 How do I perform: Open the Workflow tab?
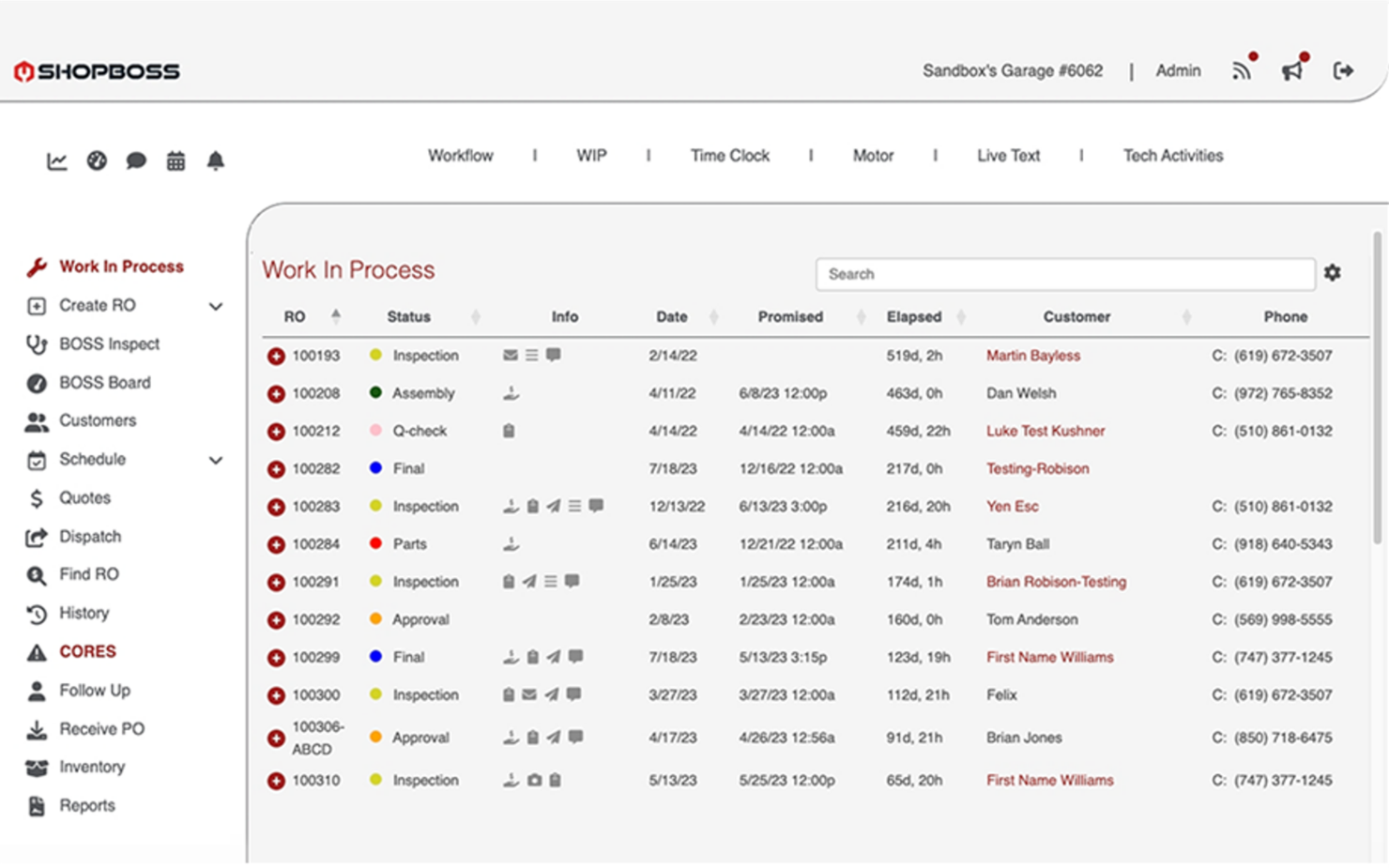click(461, 156)
